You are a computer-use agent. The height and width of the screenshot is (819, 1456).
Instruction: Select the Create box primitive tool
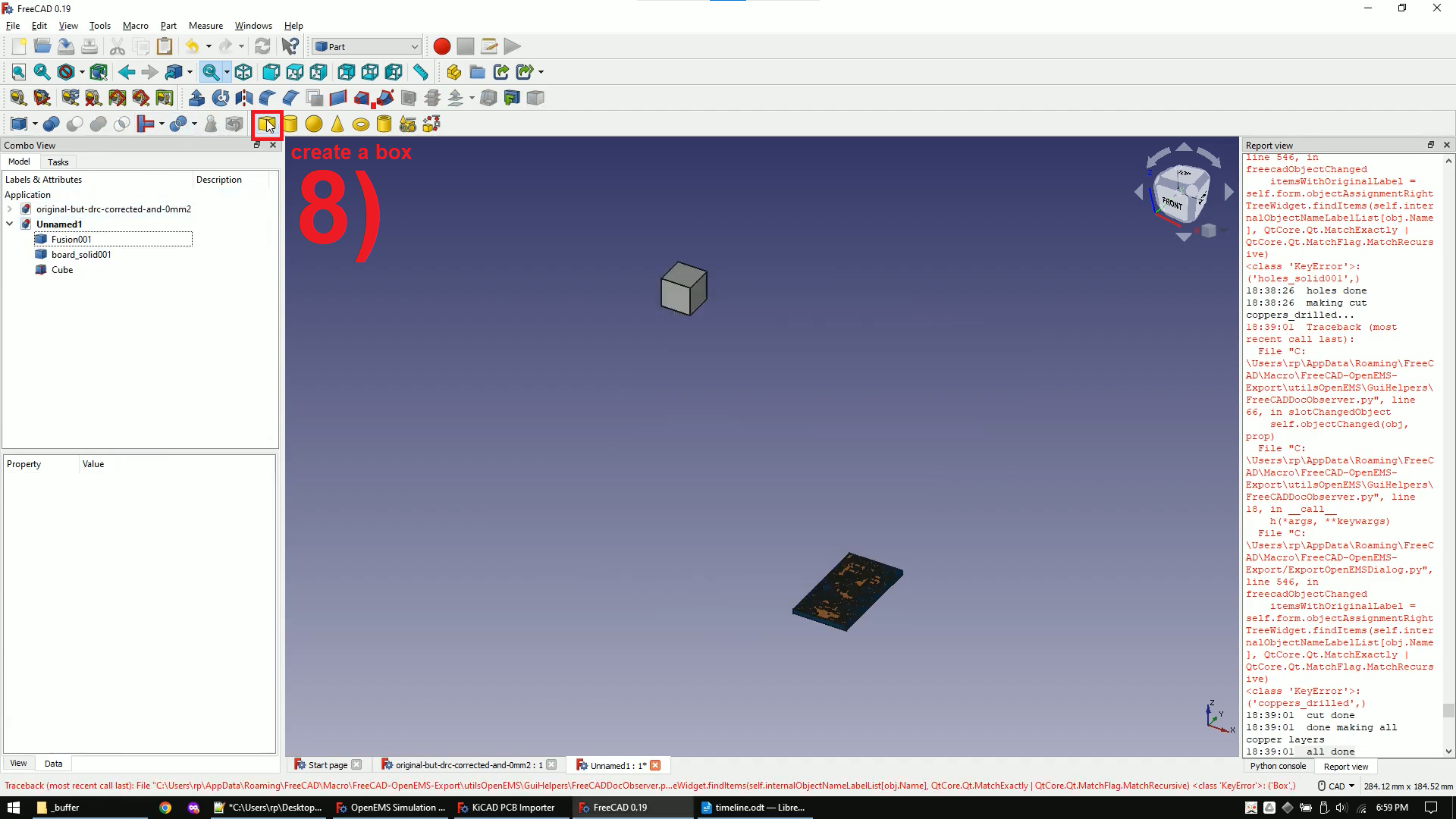[x=266, y=124]
